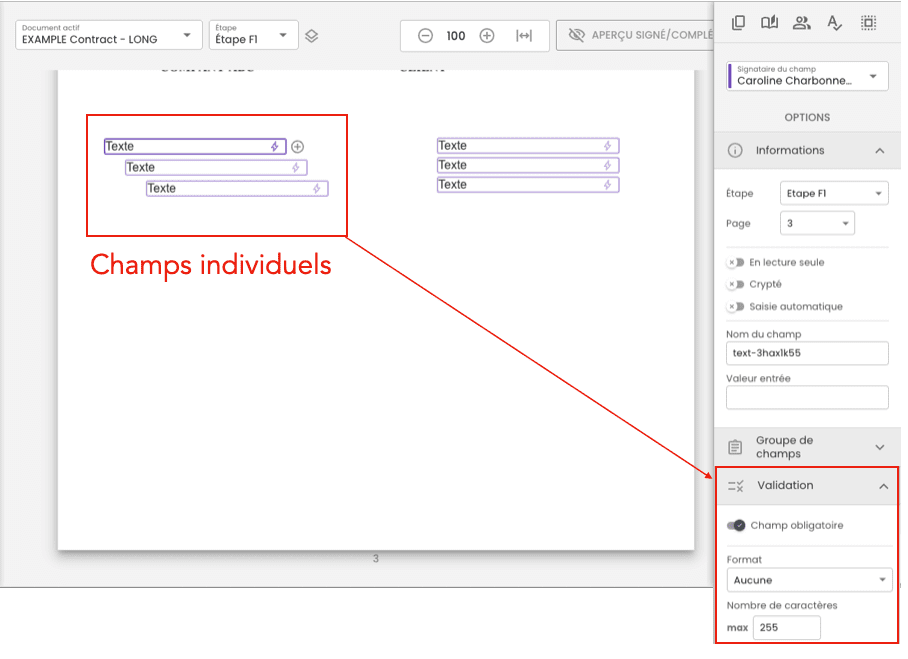Click the plus icon next to first Texte field
The height and width of the screenshot is (659, 908).
tap(297, 147)
